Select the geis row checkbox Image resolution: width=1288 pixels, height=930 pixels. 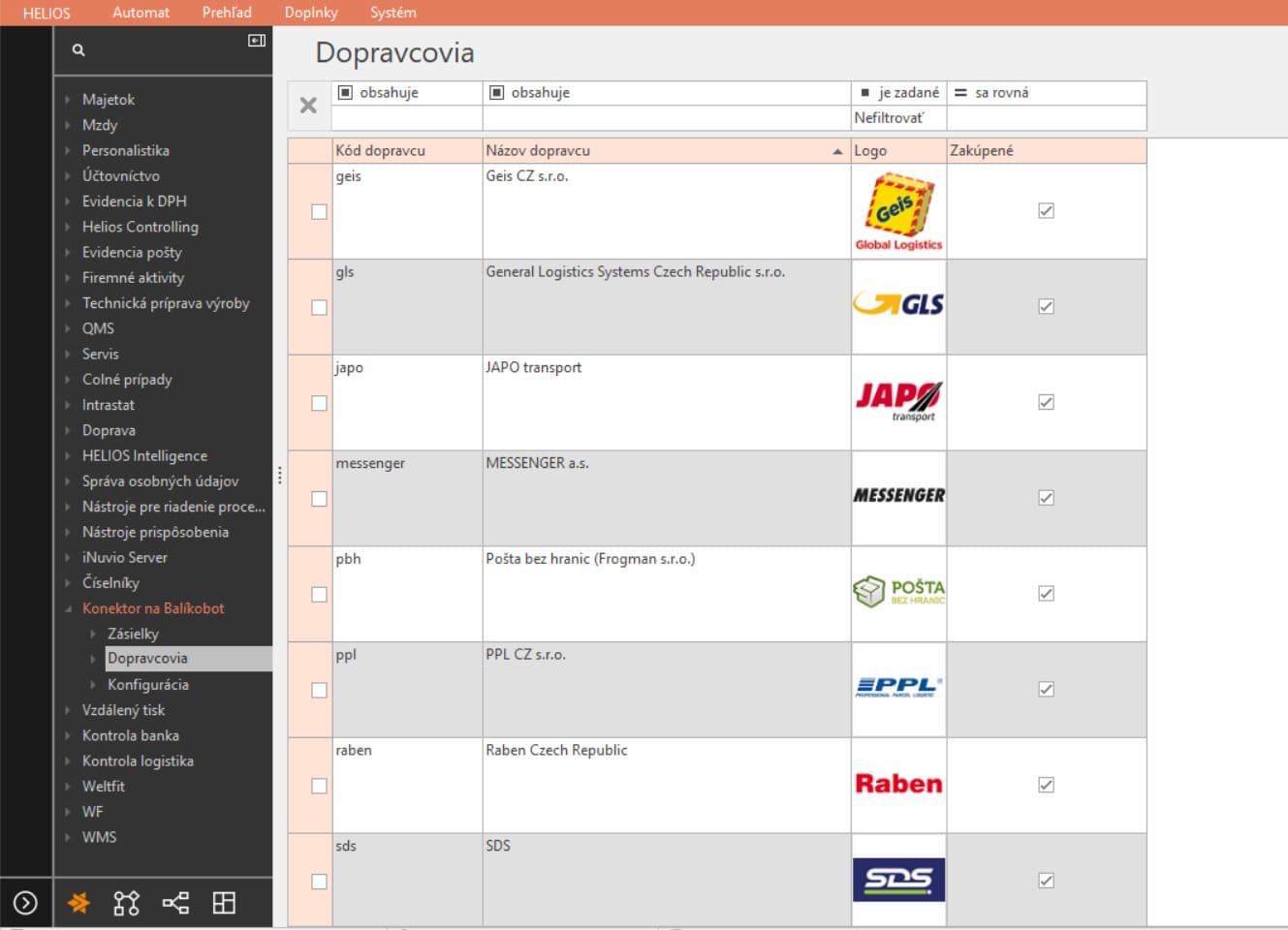tap(319, 211)
